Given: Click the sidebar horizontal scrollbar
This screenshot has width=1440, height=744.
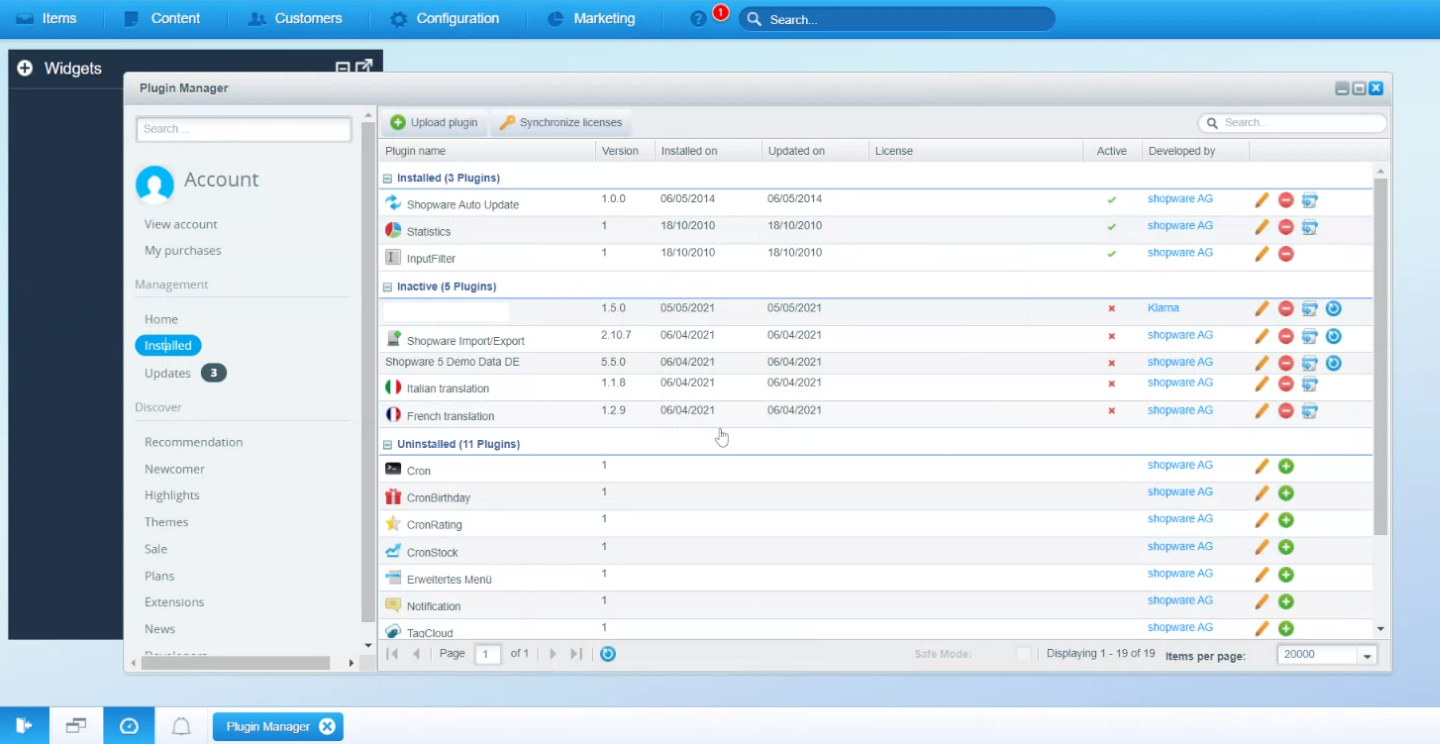Looking at the screenshot, I should pos(236,663).
